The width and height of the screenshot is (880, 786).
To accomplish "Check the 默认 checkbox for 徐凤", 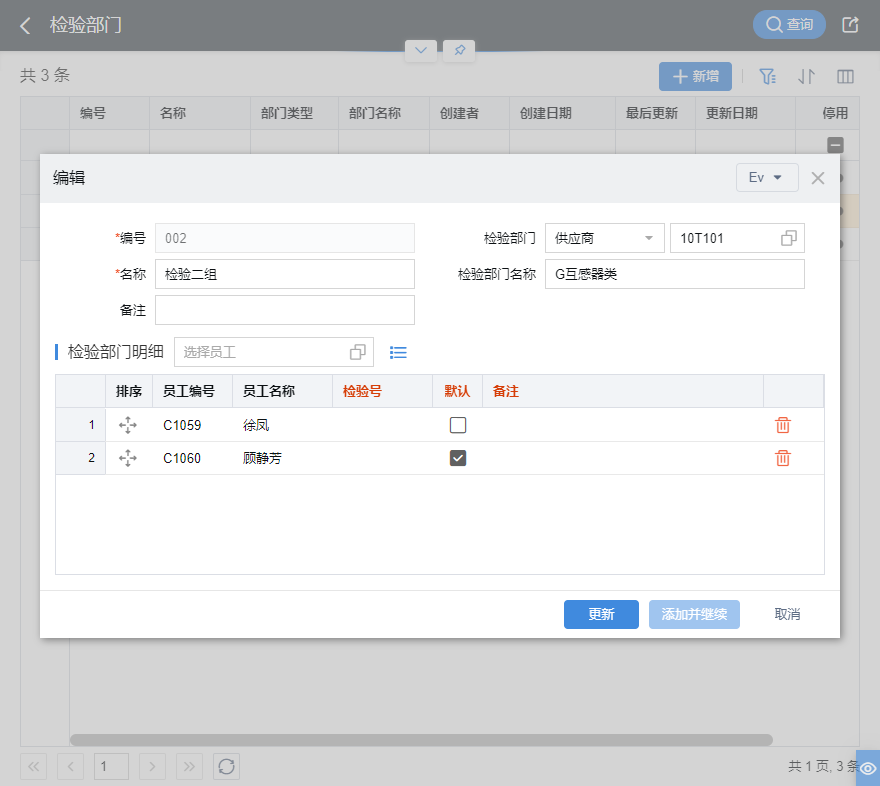I will click(x=458, y=425).
